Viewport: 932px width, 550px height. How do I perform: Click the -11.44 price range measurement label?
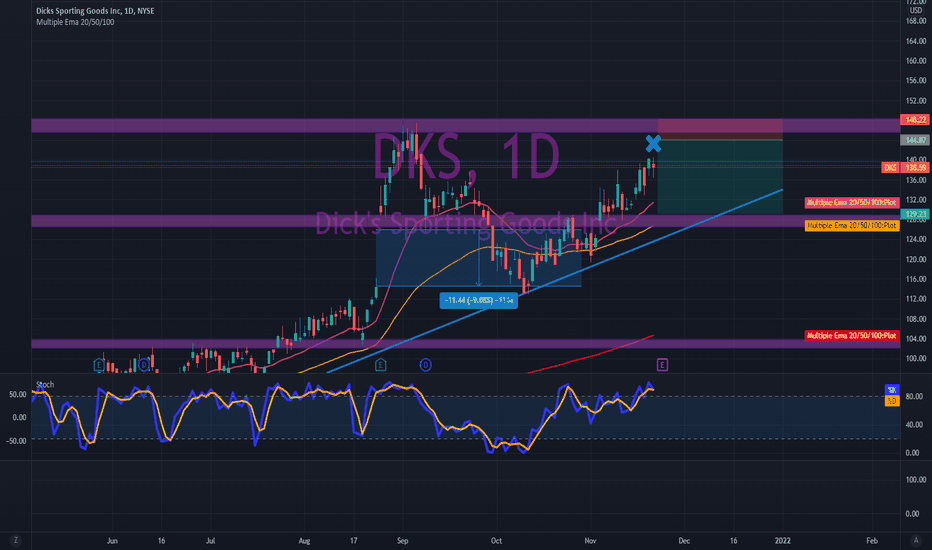(x=478, y=300)
